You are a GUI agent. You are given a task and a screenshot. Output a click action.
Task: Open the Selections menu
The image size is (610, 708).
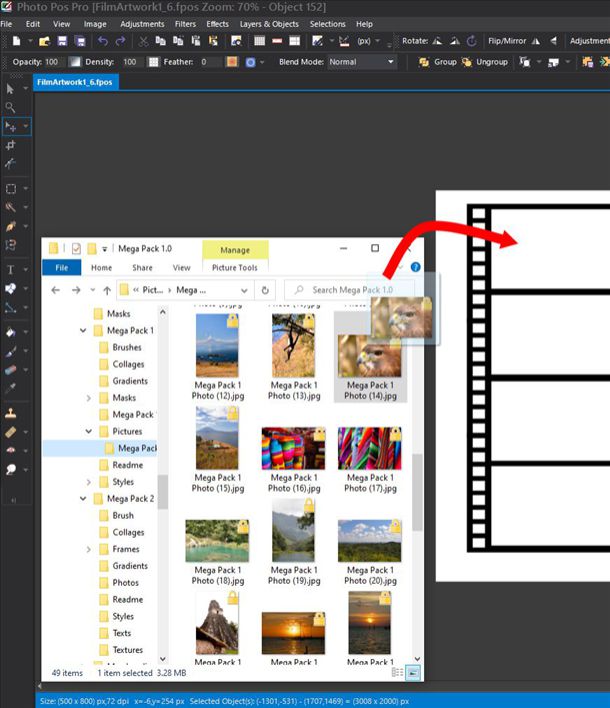[327, 24]
